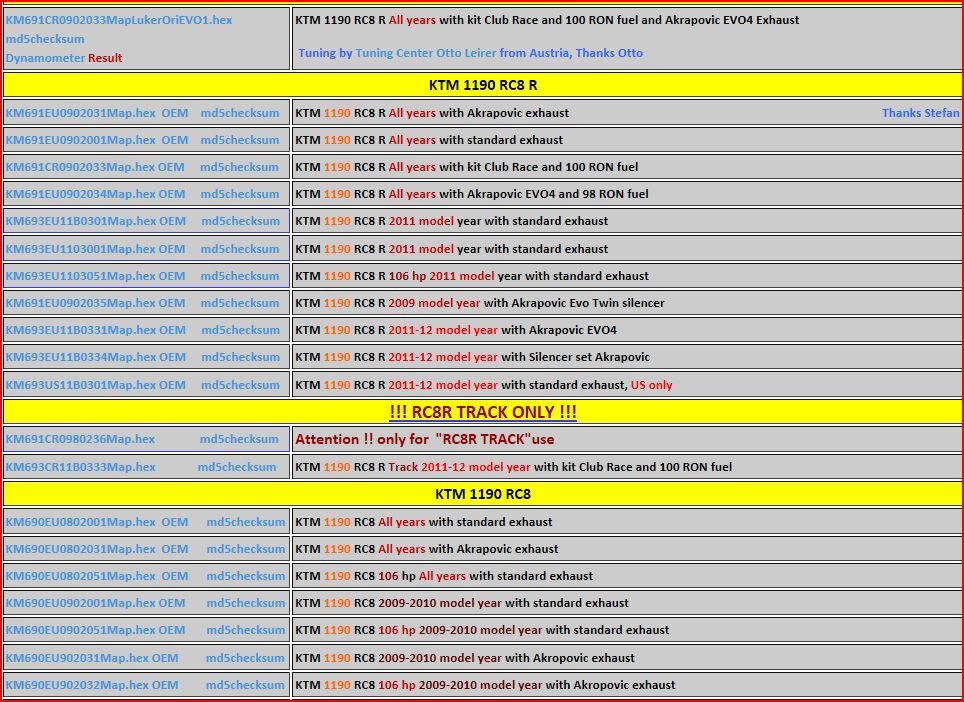Open md5checksum for KM691EU0902001Map.hex
964x702 pixels.
click(239, 140)
